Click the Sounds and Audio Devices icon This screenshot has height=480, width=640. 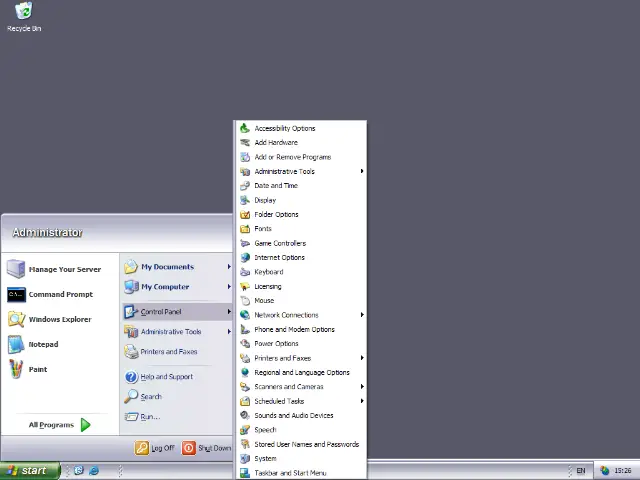[x=245, y=416]
